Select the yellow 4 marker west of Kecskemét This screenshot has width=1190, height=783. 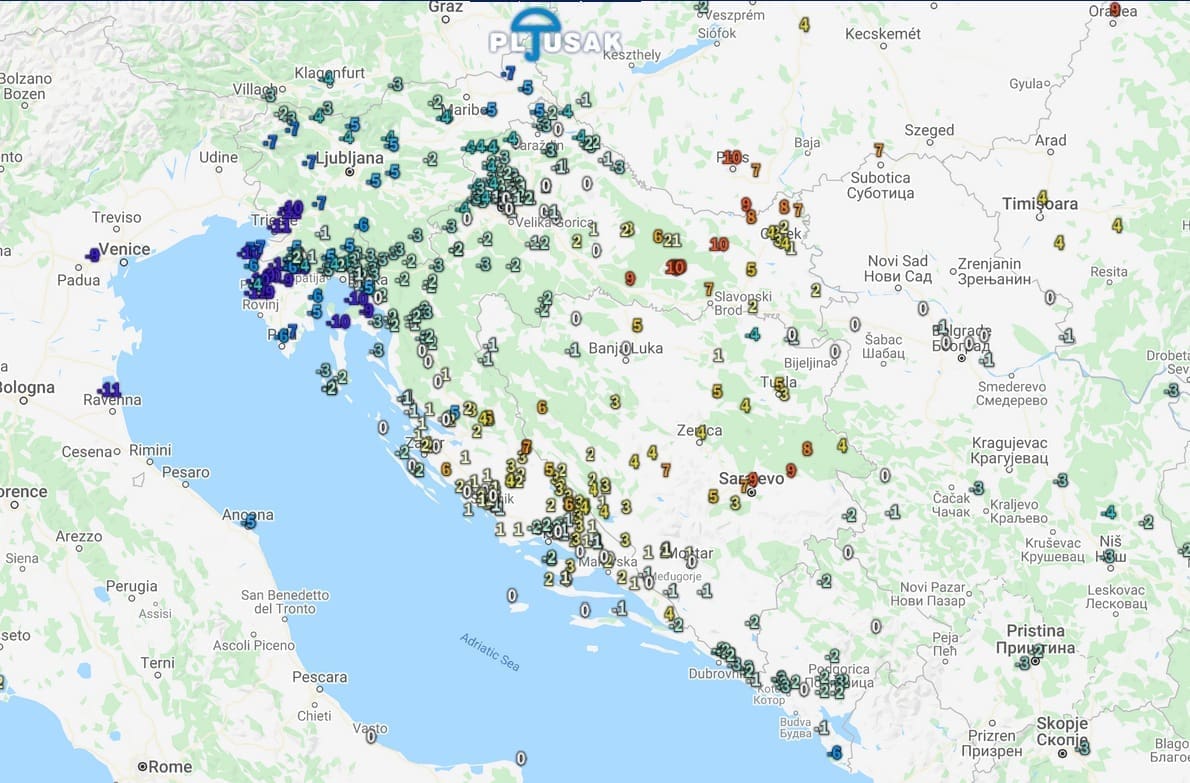tap(804, 25)
